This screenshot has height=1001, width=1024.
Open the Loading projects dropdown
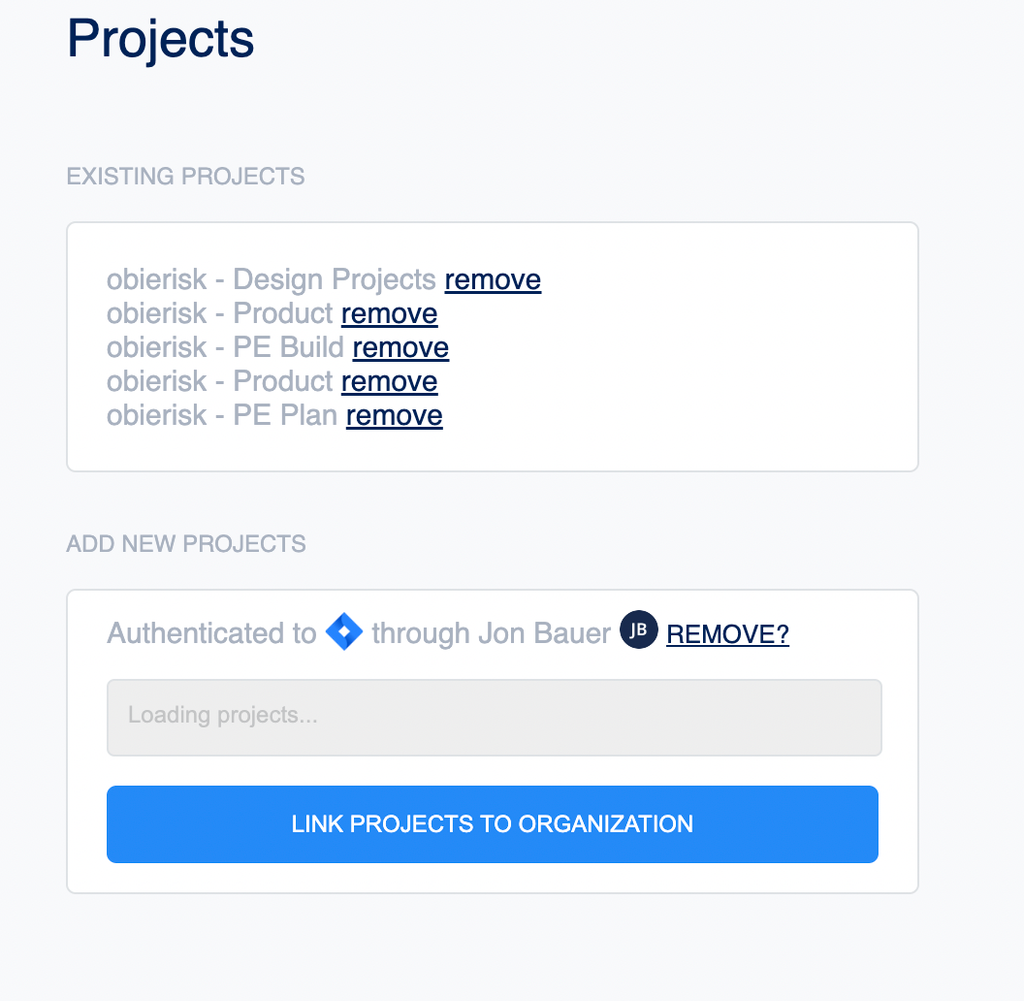coord(494,718)
